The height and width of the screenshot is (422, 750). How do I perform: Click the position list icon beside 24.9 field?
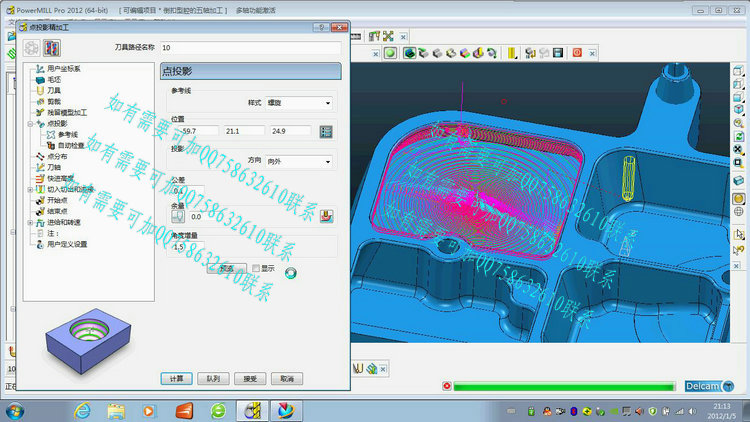click(326, 132)
